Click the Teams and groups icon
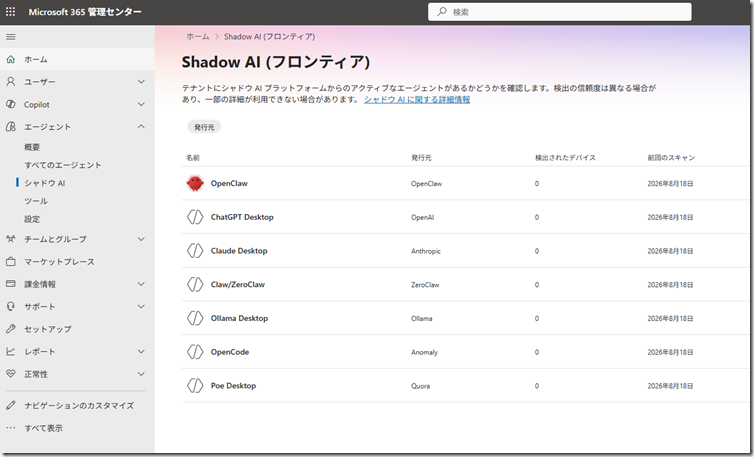 tap(11, 239)
